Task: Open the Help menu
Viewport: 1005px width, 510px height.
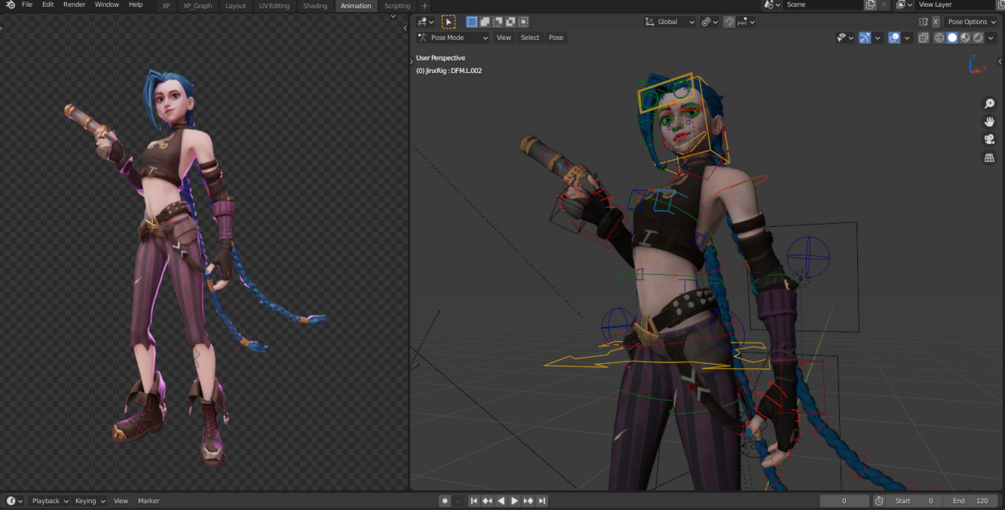Action: click(136, 4)
